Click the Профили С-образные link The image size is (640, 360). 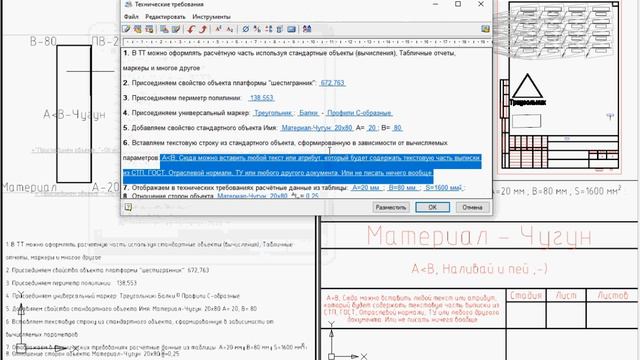point(359,113)
